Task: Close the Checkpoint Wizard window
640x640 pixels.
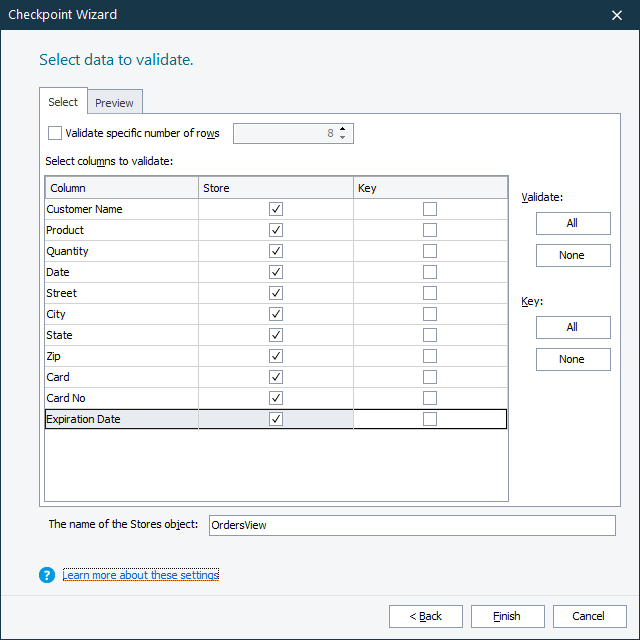Action: tap(616, 15)
